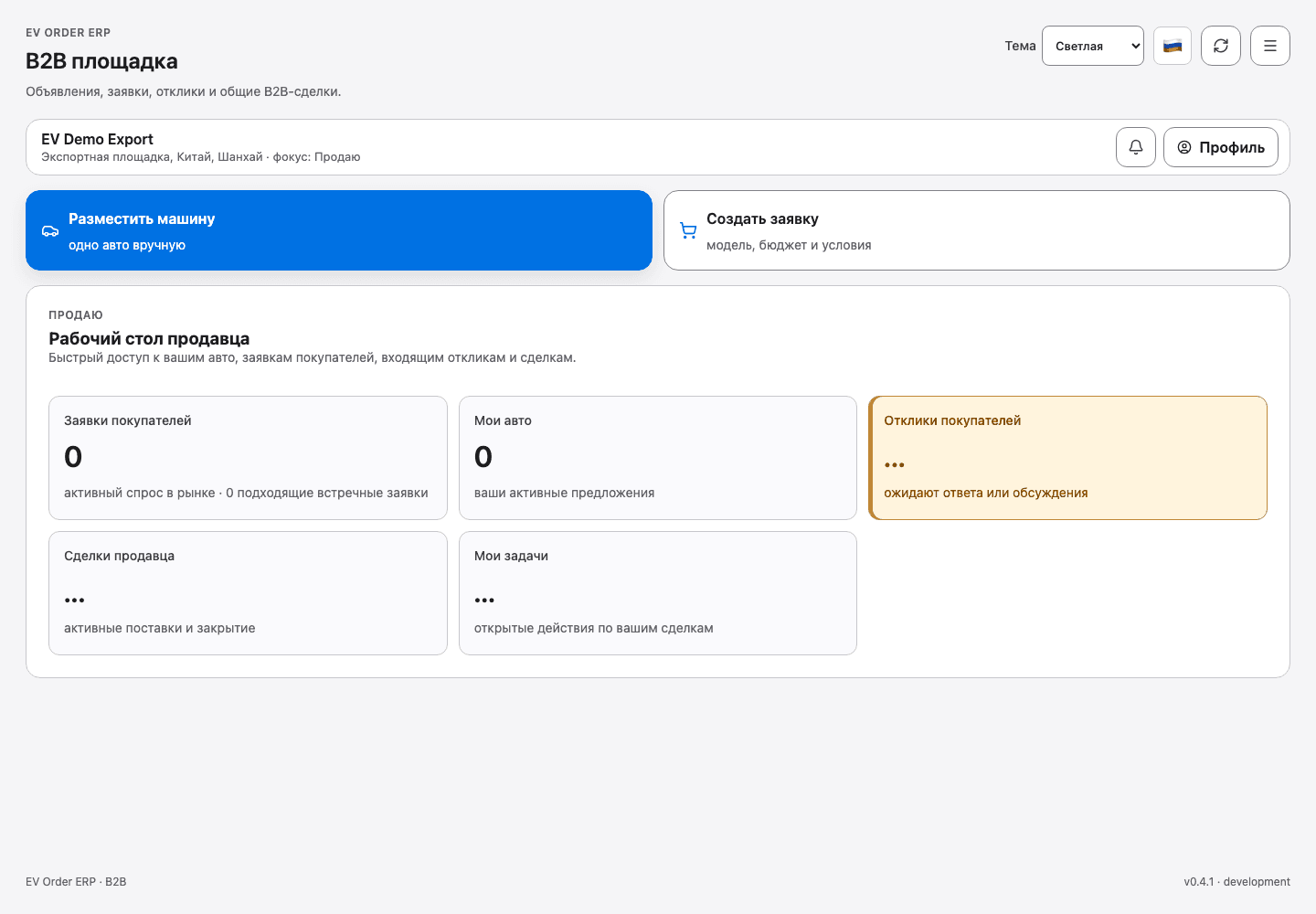
Task: Switch language with the Russian flag icon
Action: point(1173,46)
